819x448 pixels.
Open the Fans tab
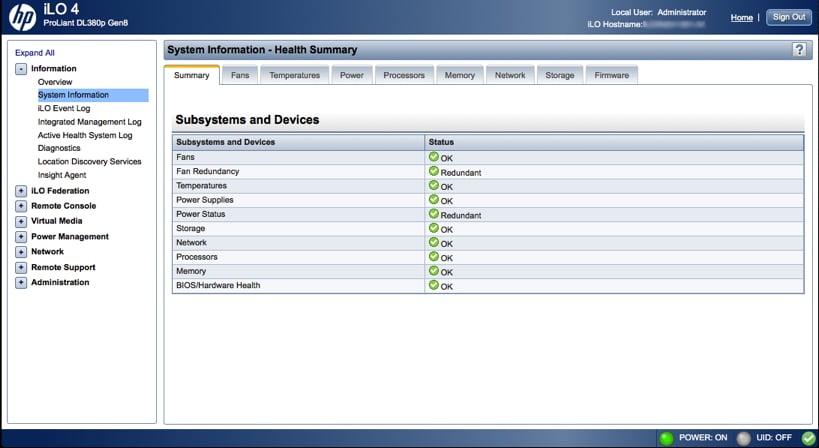(240, 75)
